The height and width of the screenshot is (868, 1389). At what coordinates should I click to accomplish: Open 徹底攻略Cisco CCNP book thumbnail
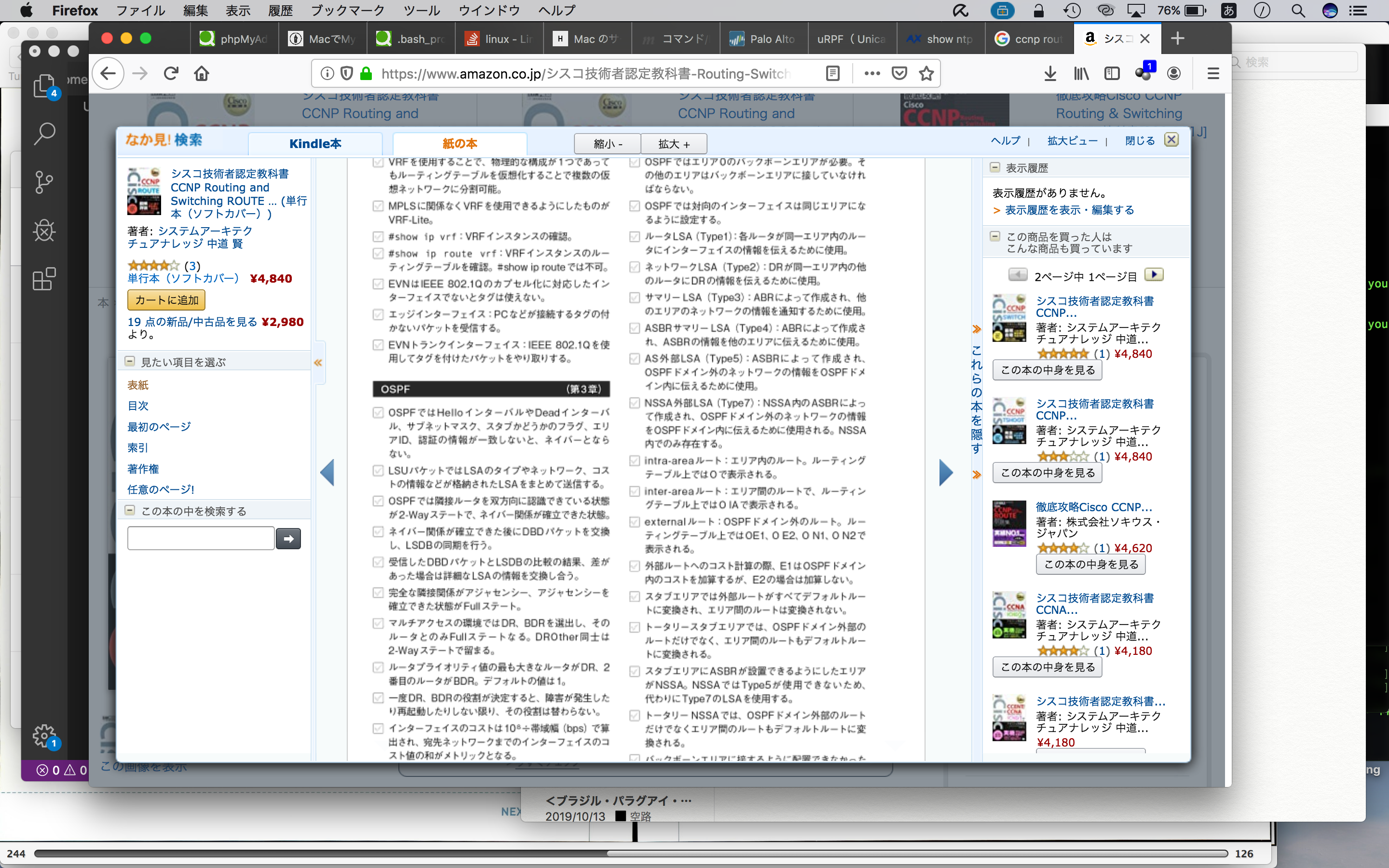click(1009, 524)
